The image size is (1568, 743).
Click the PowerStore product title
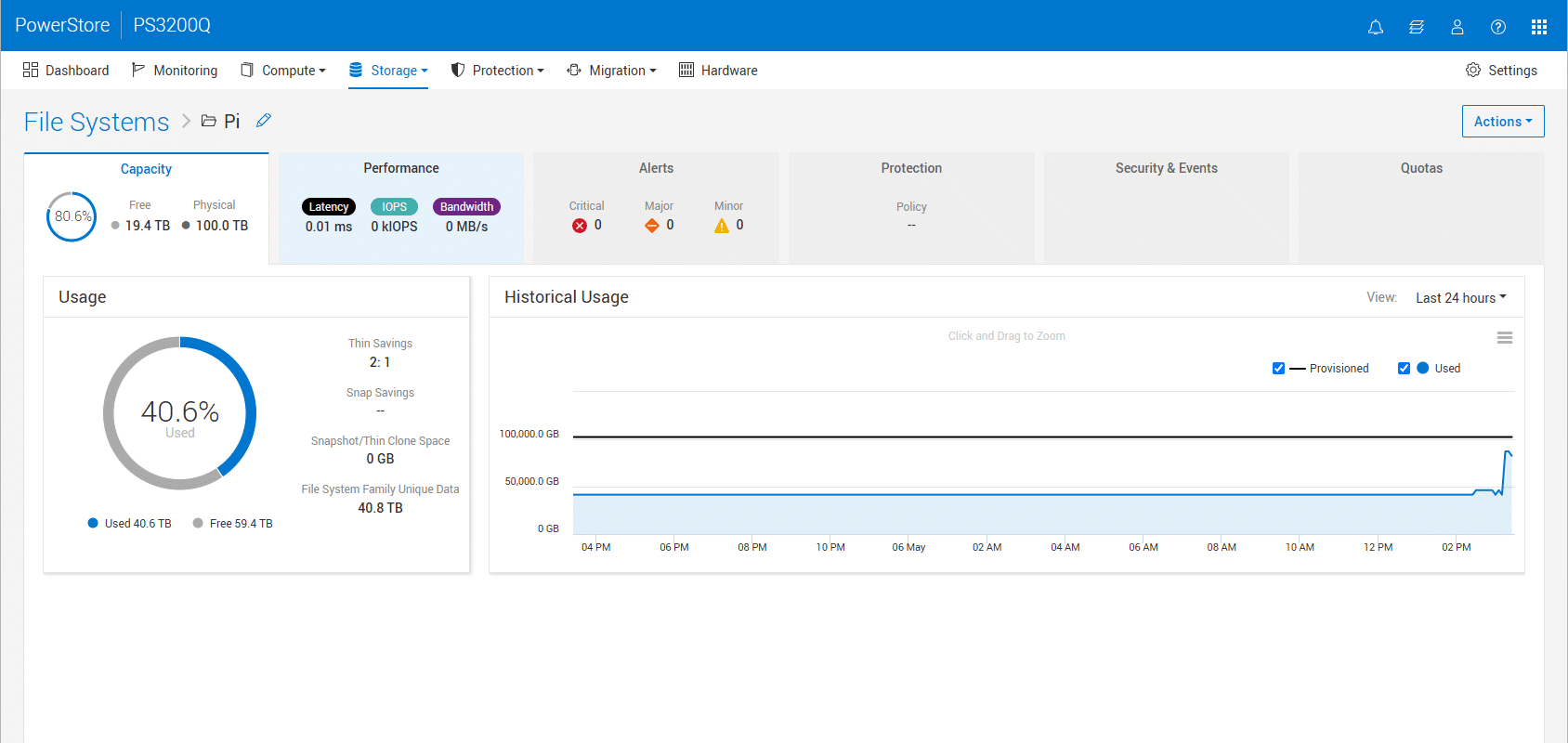pos(62,25)
